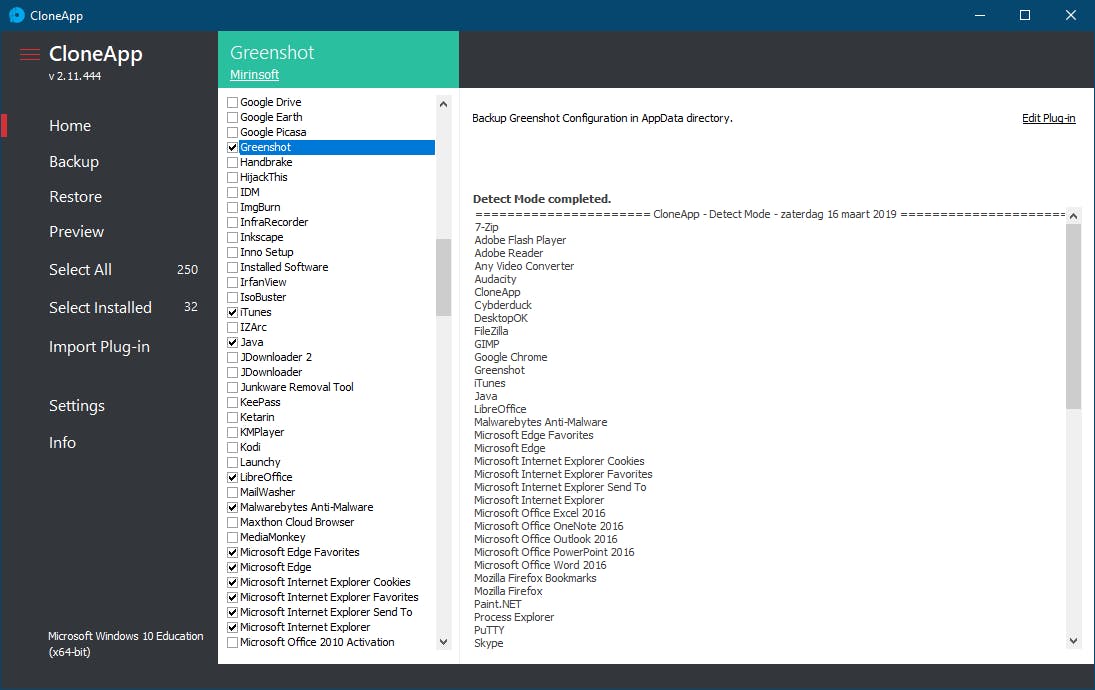This screenshot has width=1095, height=690.
Task: Select 'MediaMonkey' list entry
Action: [272, 538]
